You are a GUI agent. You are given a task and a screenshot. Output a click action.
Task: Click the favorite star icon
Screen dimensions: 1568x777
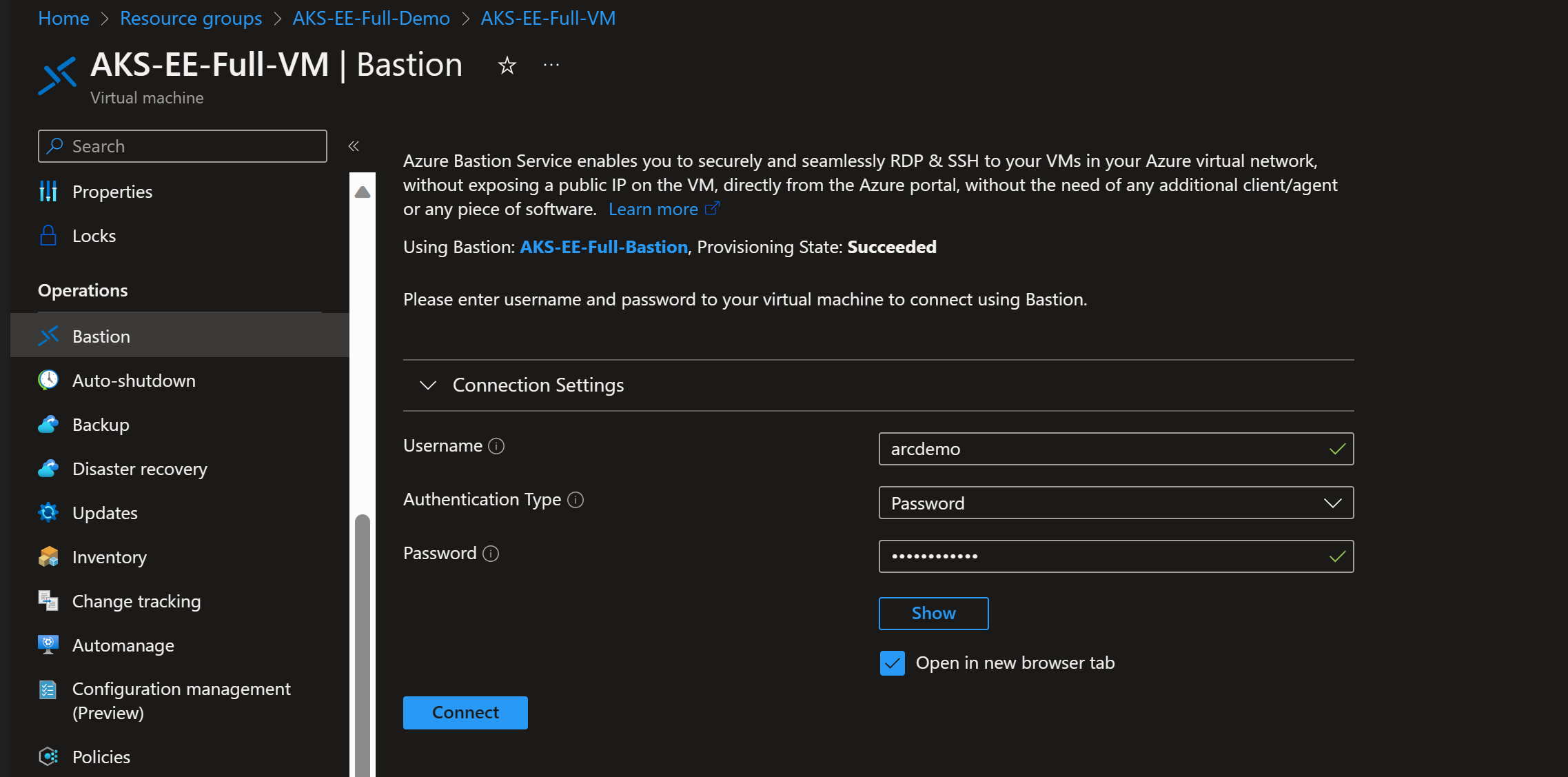(x=507, y=65)
